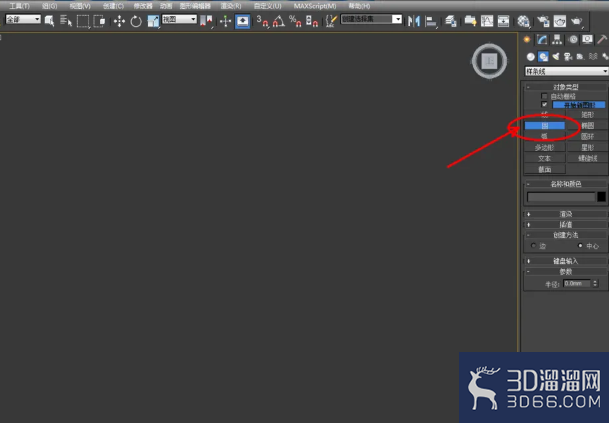Activate the Select and Scale tool
Image resolution: width=609 pixels, height=423 pixels.
point(153,21)
